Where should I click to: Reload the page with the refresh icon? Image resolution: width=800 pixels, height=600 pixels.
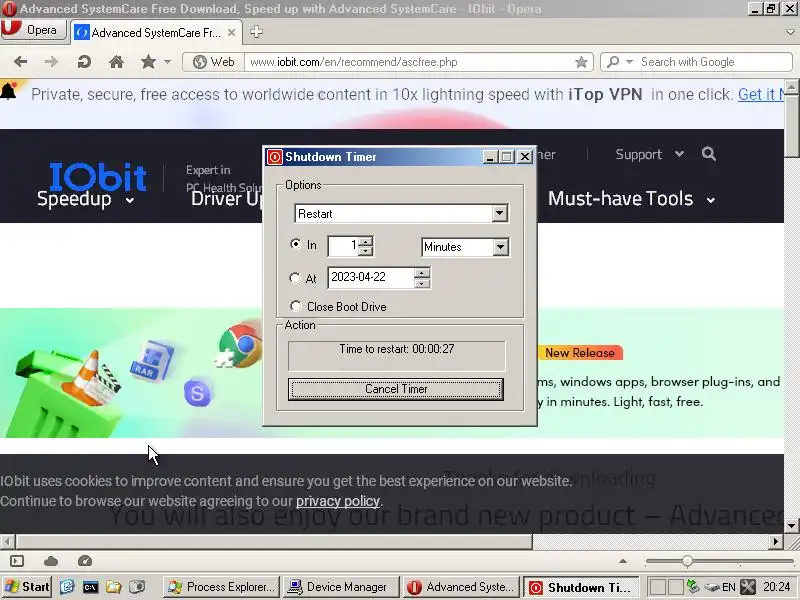point(84,62)
